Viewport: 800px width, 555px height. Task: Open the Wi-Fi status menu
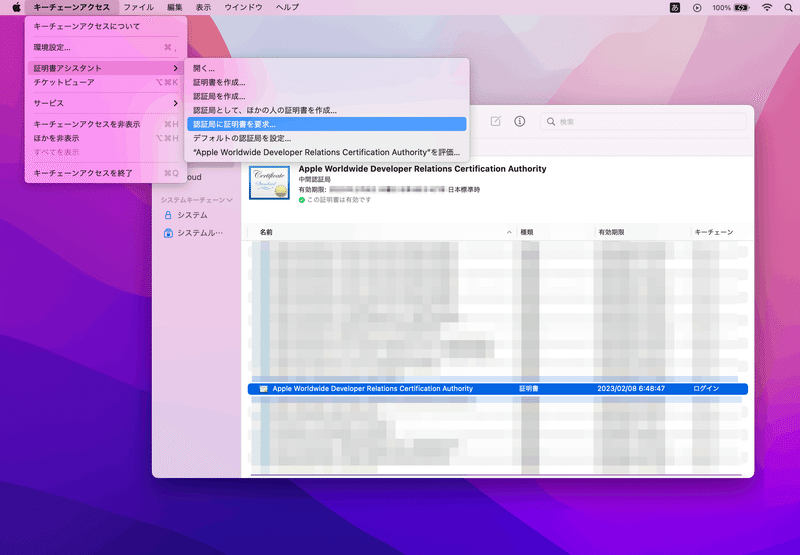(767, 8)
